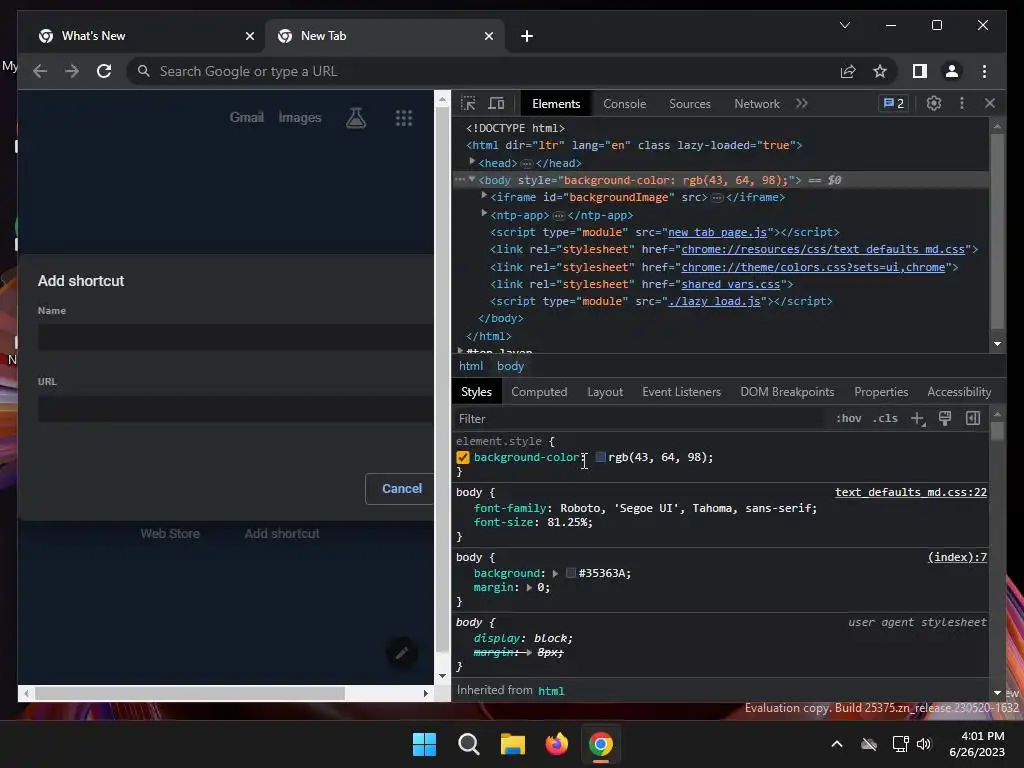The width and height of the screenshot is (1024, 768).
Task: Bookmark this tab with the star
Action: (x=880, y=71)
